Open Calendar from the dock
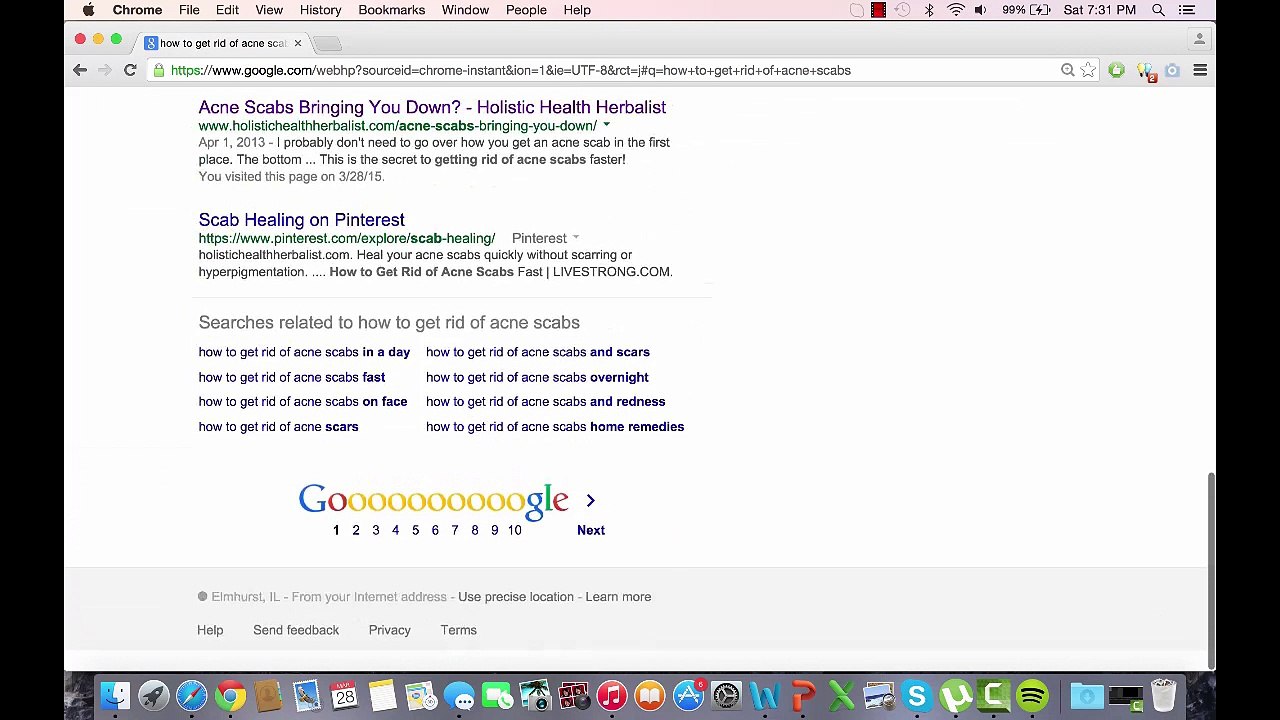Viewport: 1280px width, 720px height. point(345,696)
